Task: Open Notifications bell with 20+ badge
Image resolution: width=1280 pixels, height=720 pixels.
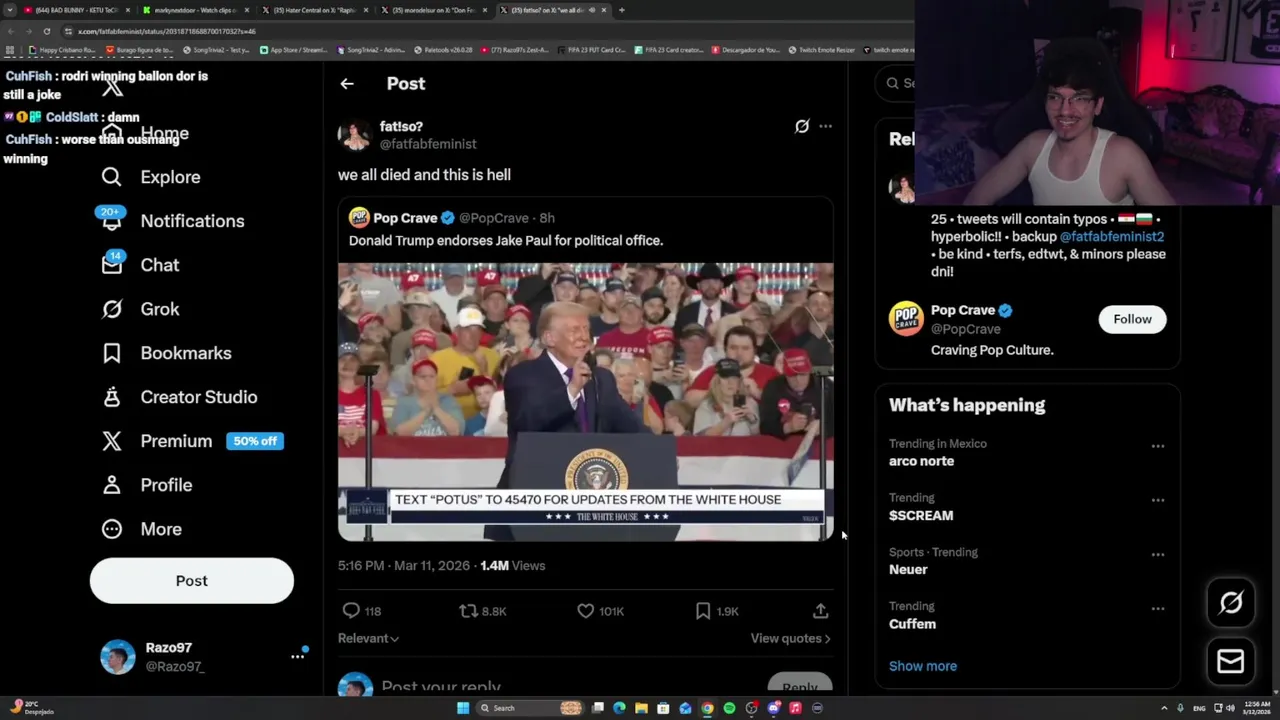Action: click(x=112, y=221)
